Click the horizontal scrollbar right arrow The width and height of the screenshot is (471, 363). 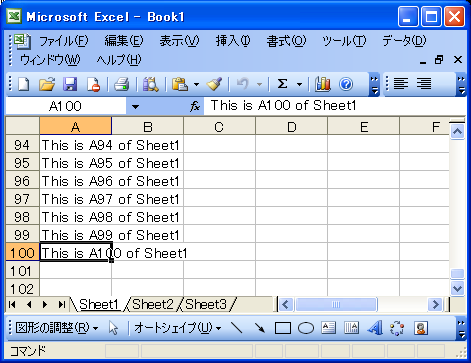(435, 304)
